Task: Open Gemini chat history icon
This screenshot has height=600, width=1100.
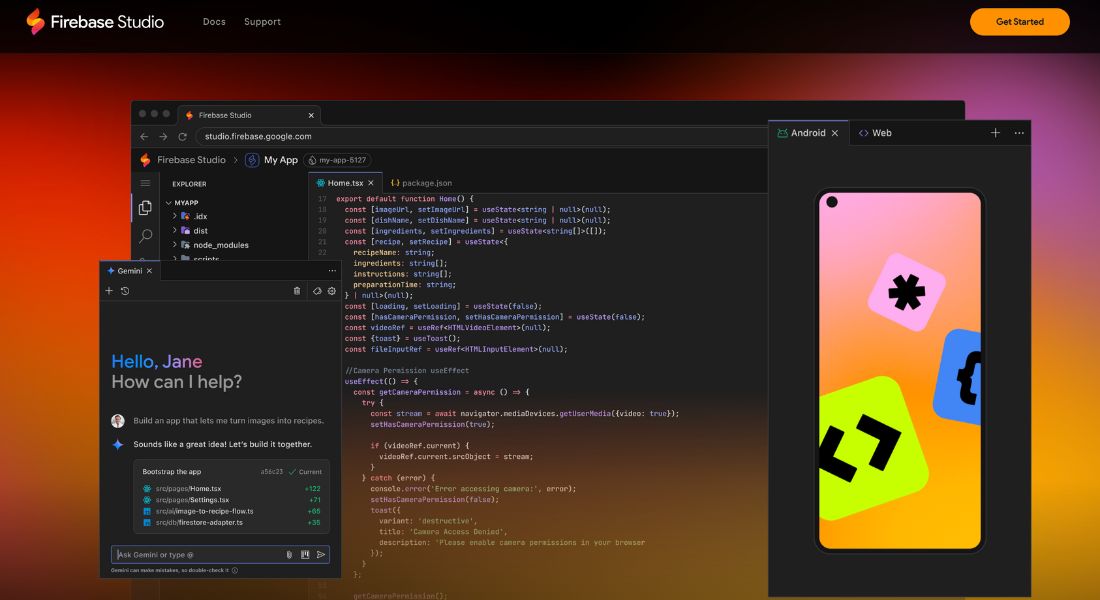Action: click(x=125, y=291)
